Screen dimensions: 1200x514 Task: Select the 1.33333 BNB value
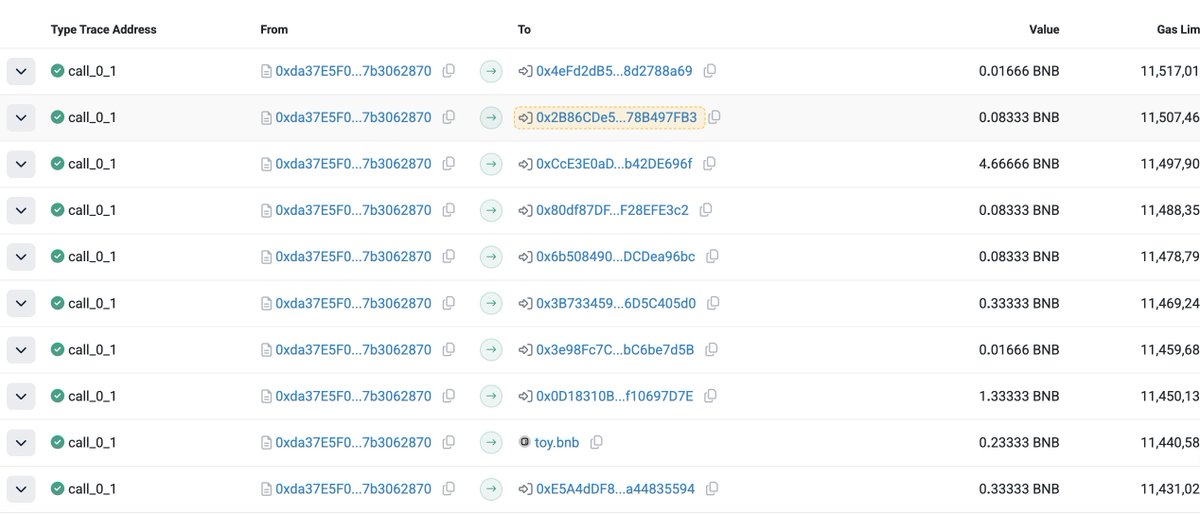1019,396
